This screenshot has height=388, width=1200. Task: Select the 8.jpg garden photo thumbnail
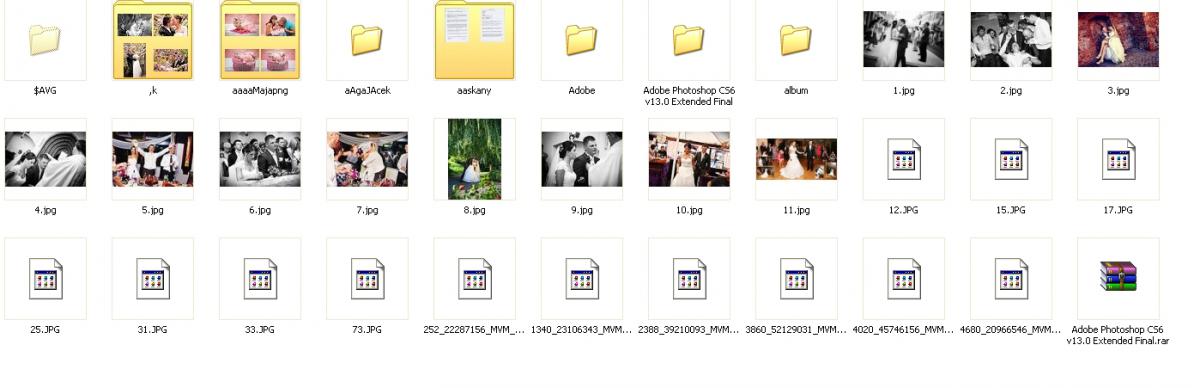[475, 159]
